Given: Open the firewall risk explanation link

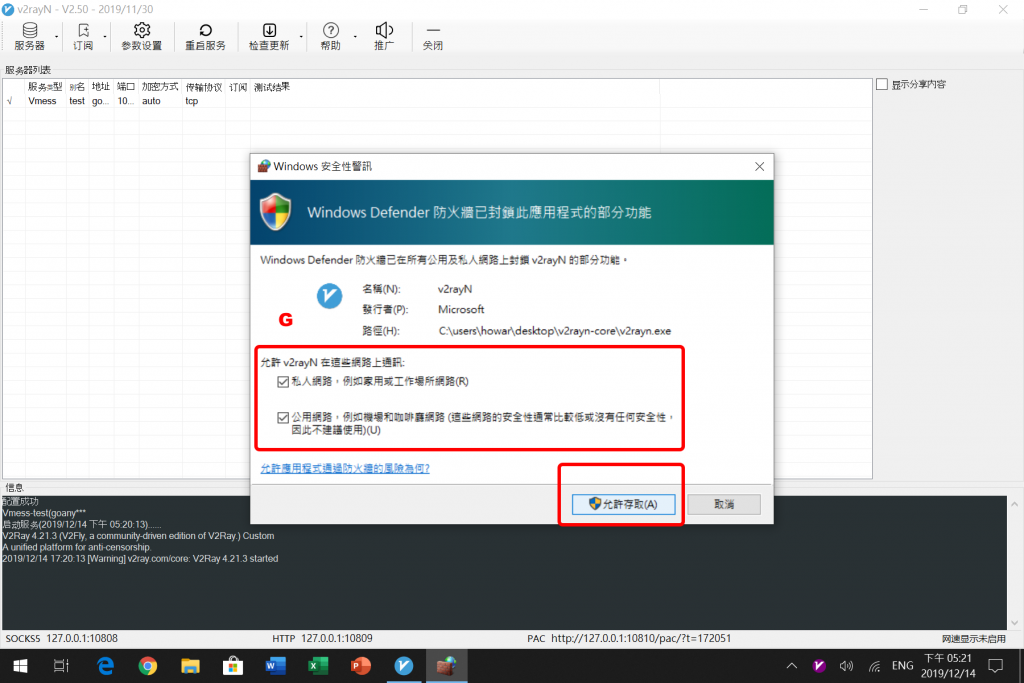Looking at the screenshot, I should point(345,468).
